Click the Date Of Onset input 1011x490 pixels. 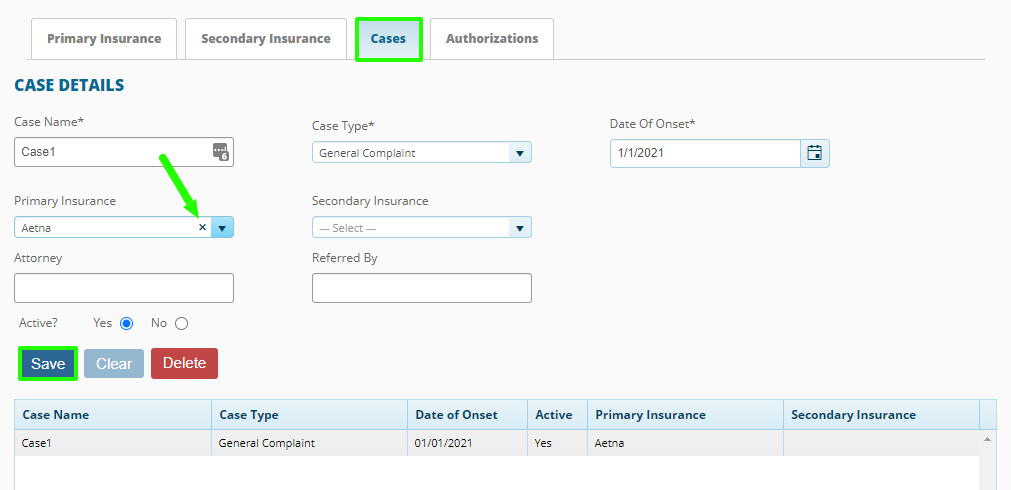(x=705, y=153)
